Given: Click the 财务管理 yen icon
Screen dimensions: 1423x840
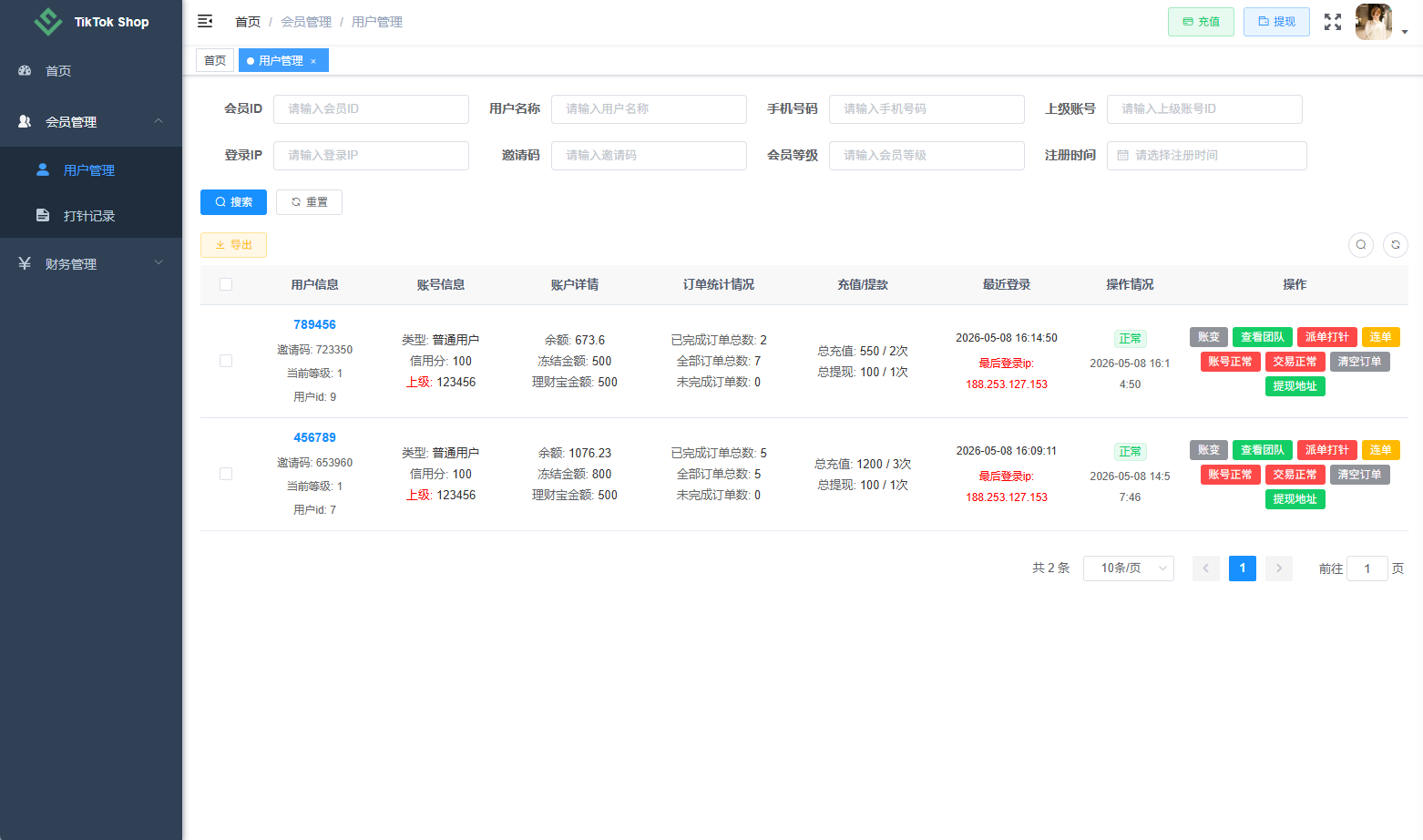Looking at the screenshot, I should [x=25, y=263].
